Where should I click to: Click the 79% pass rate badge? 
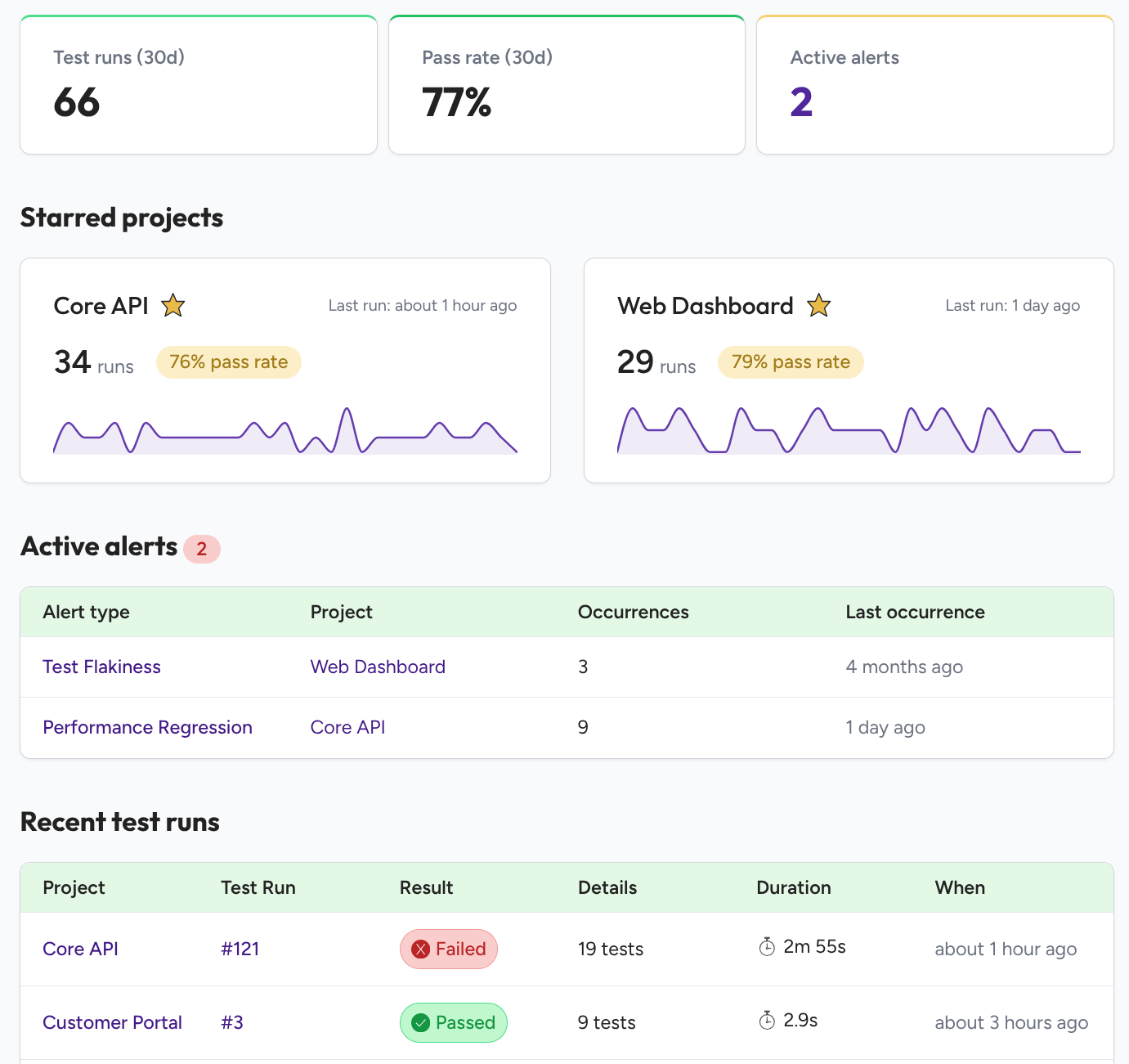(791, 362)
